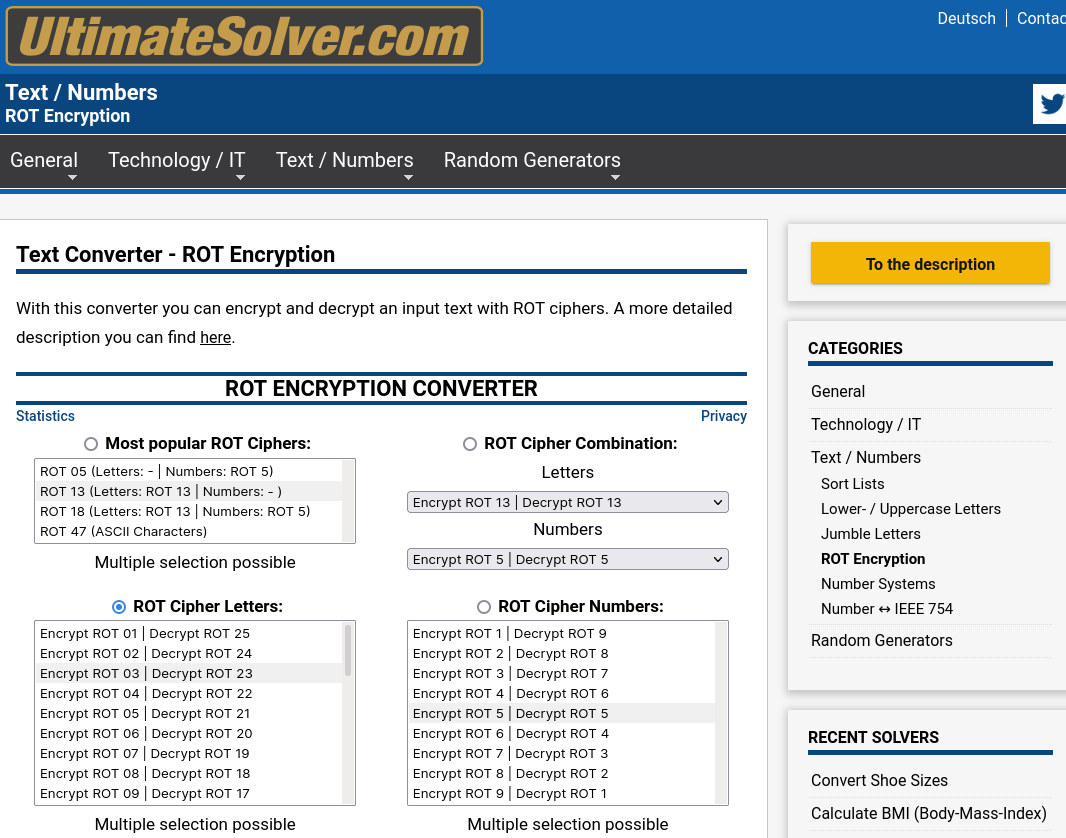Follow the 'here' description link
The height and width of the screenshot is (838, 1066).
tap(216, 337)
